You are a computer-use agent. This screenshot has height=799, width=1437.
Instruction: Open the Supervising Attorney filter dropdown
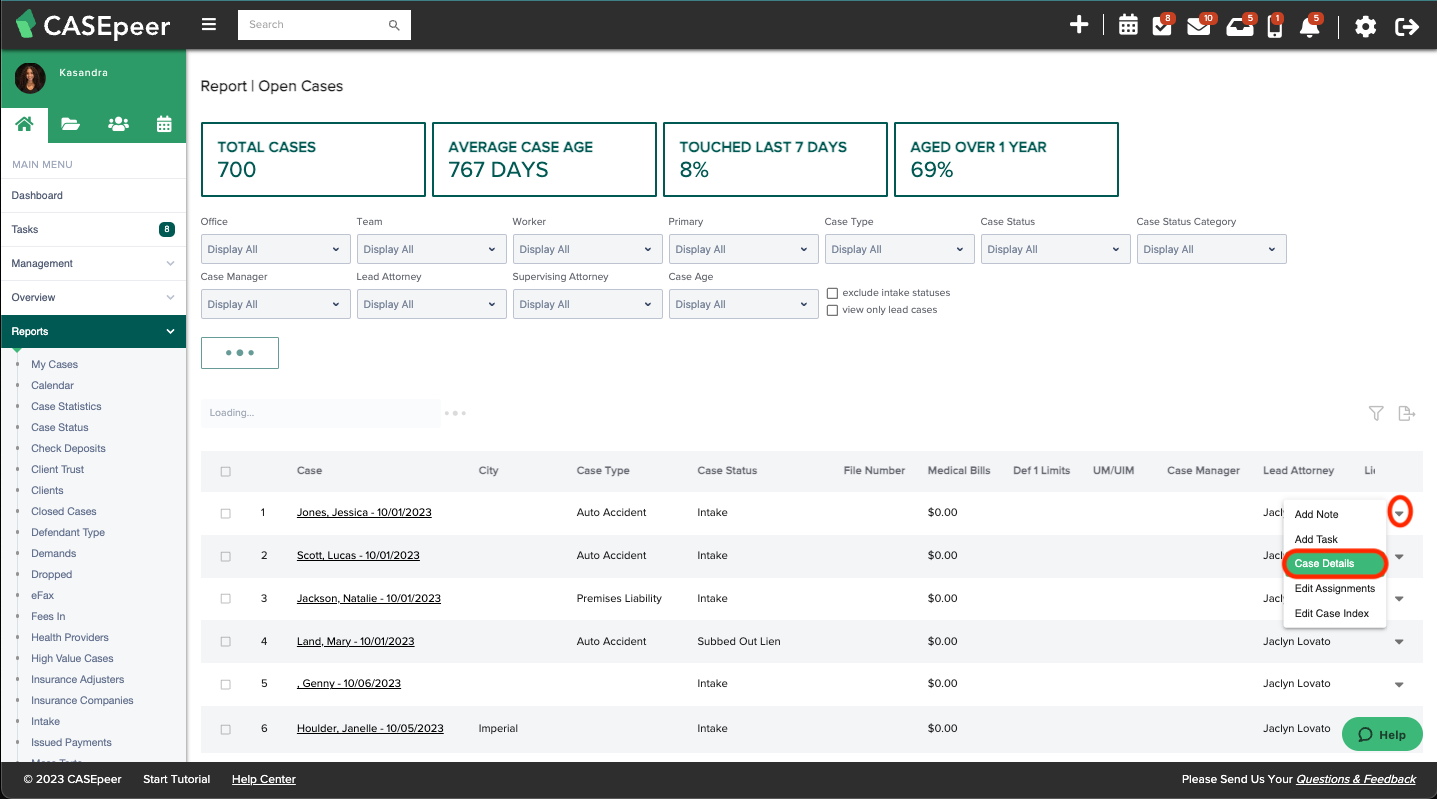[588, 304]
